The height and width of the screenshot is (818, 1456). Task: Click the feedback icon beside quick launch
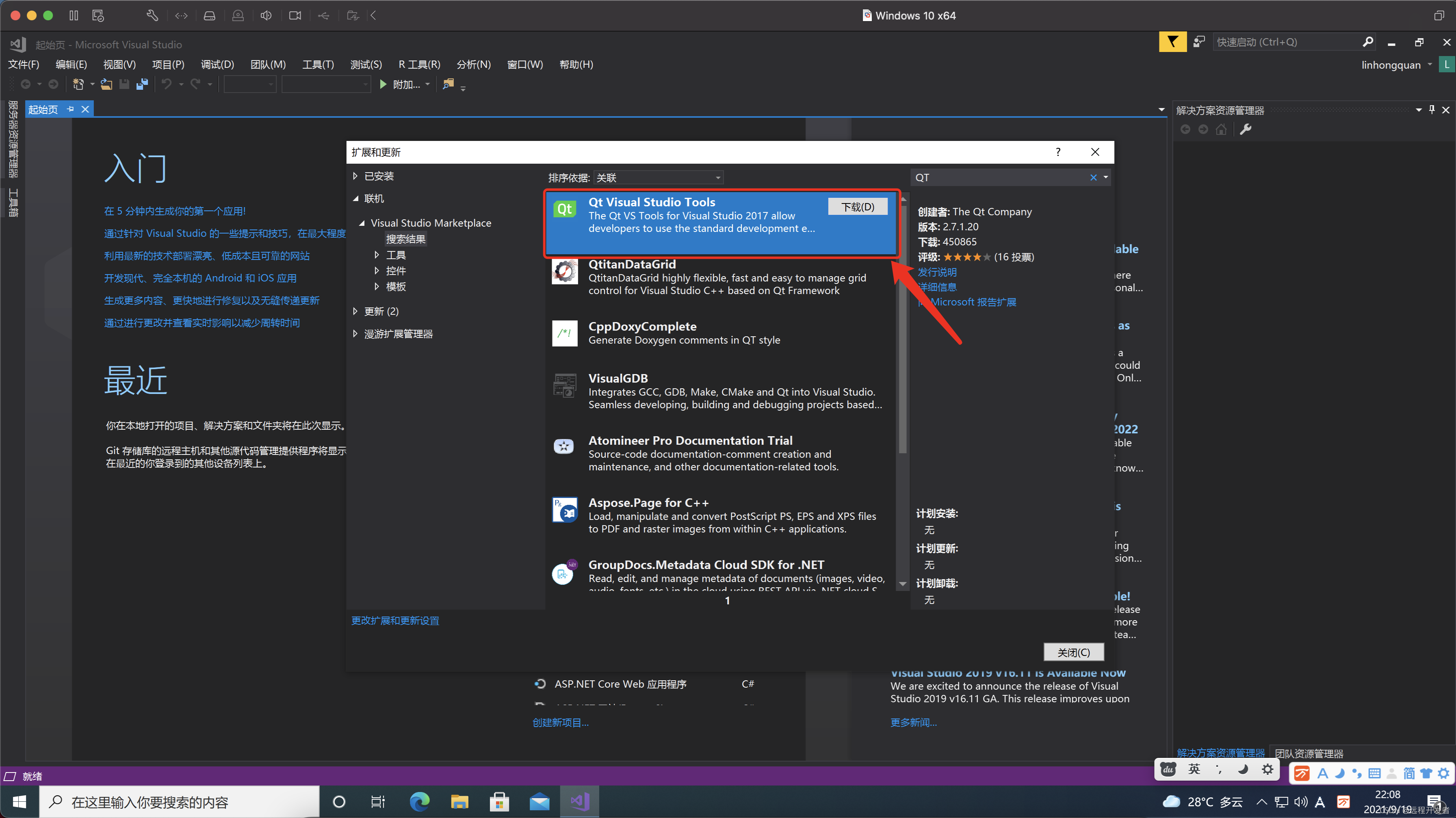[1198, 42]
